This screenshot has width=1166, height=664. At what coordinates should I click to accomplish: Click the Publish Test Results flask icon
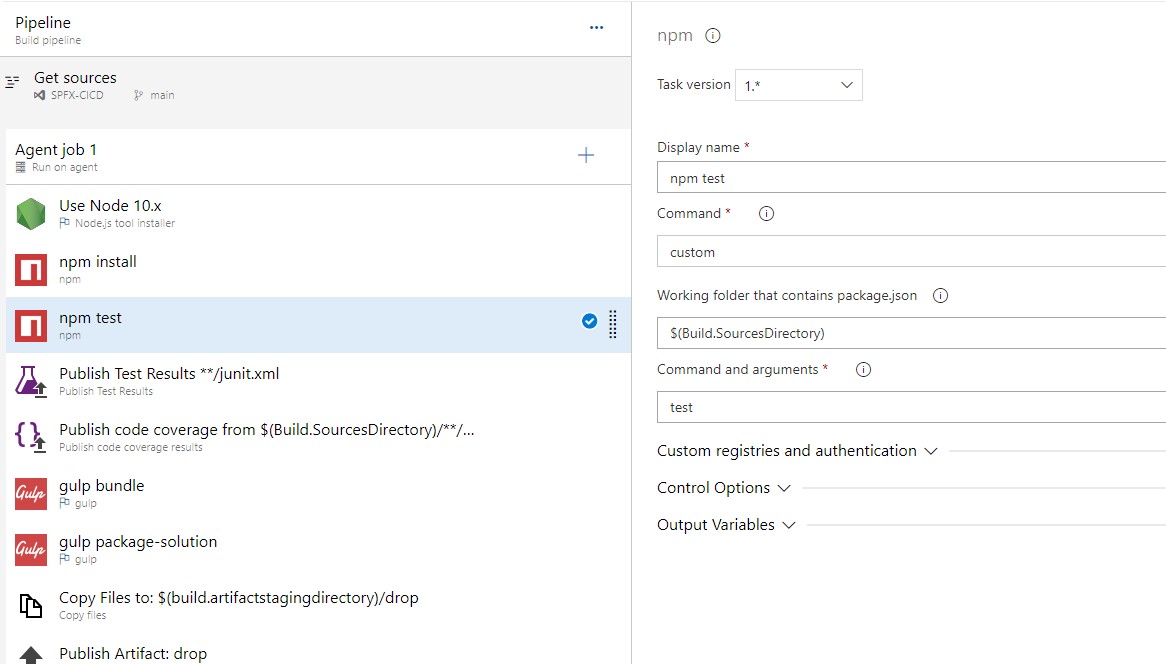[31, 382]
